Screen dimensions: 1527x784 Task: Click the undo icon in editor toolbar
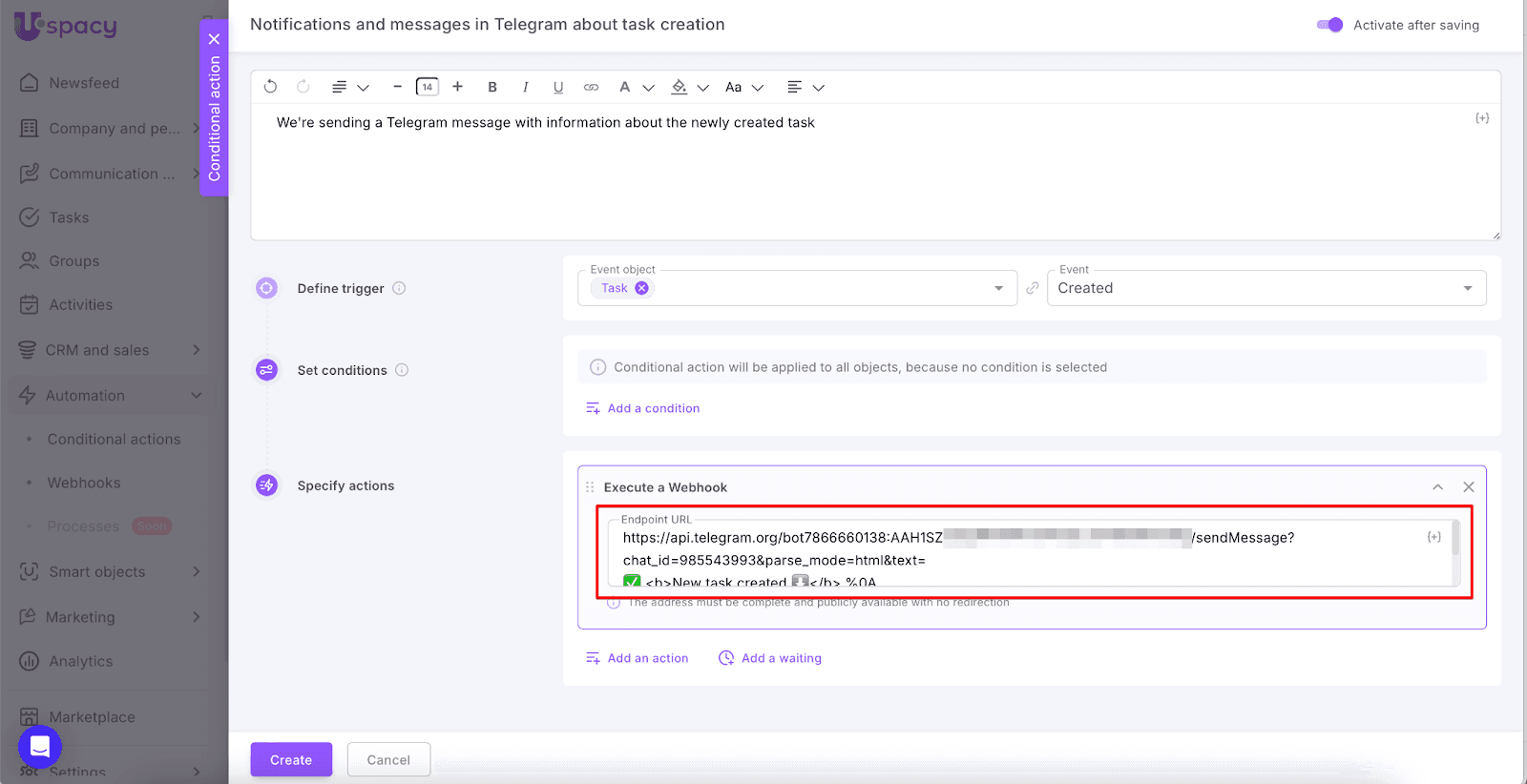coord(270,87)
